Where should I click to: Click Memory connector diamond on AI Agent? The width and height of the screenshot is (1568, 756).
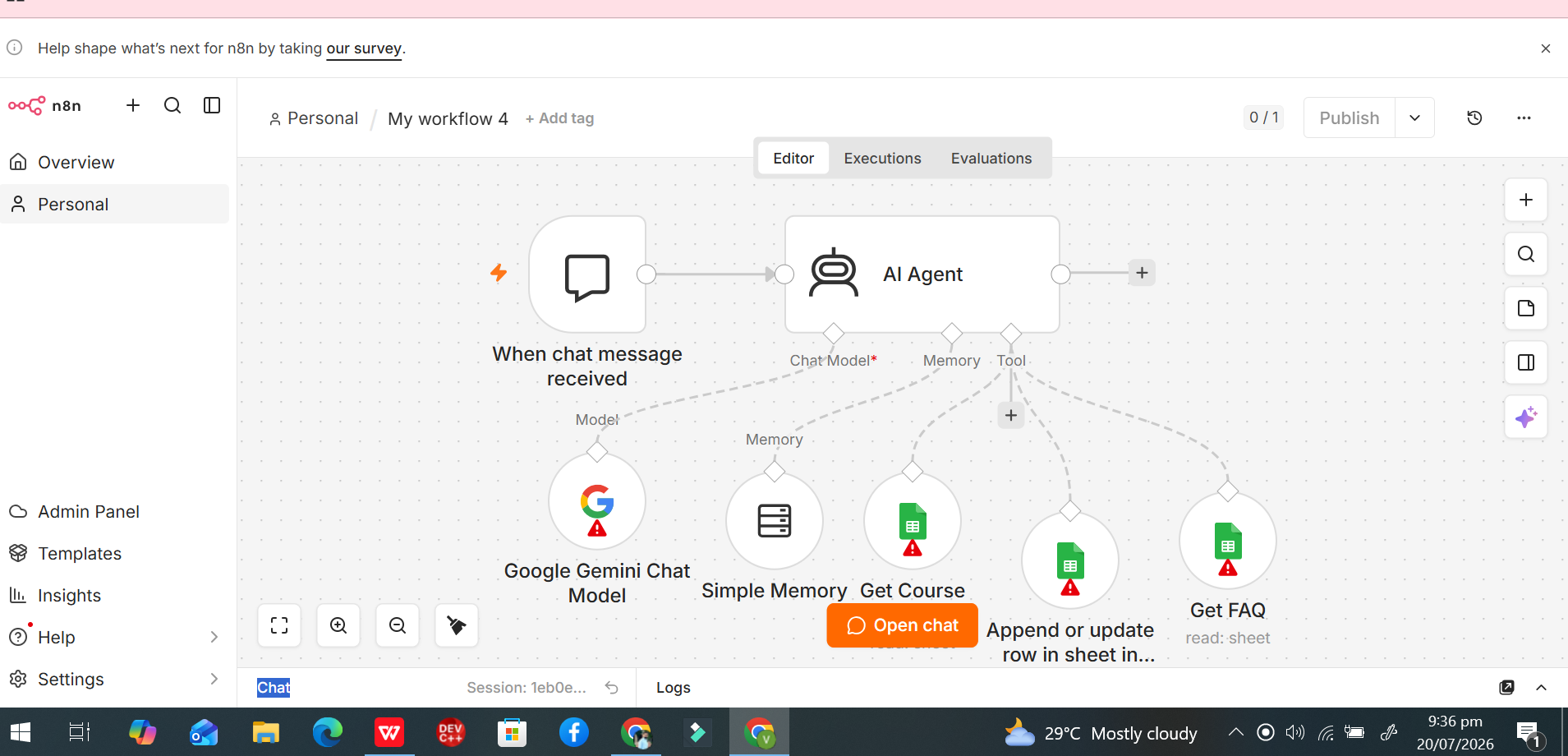[x=952, y=333]
